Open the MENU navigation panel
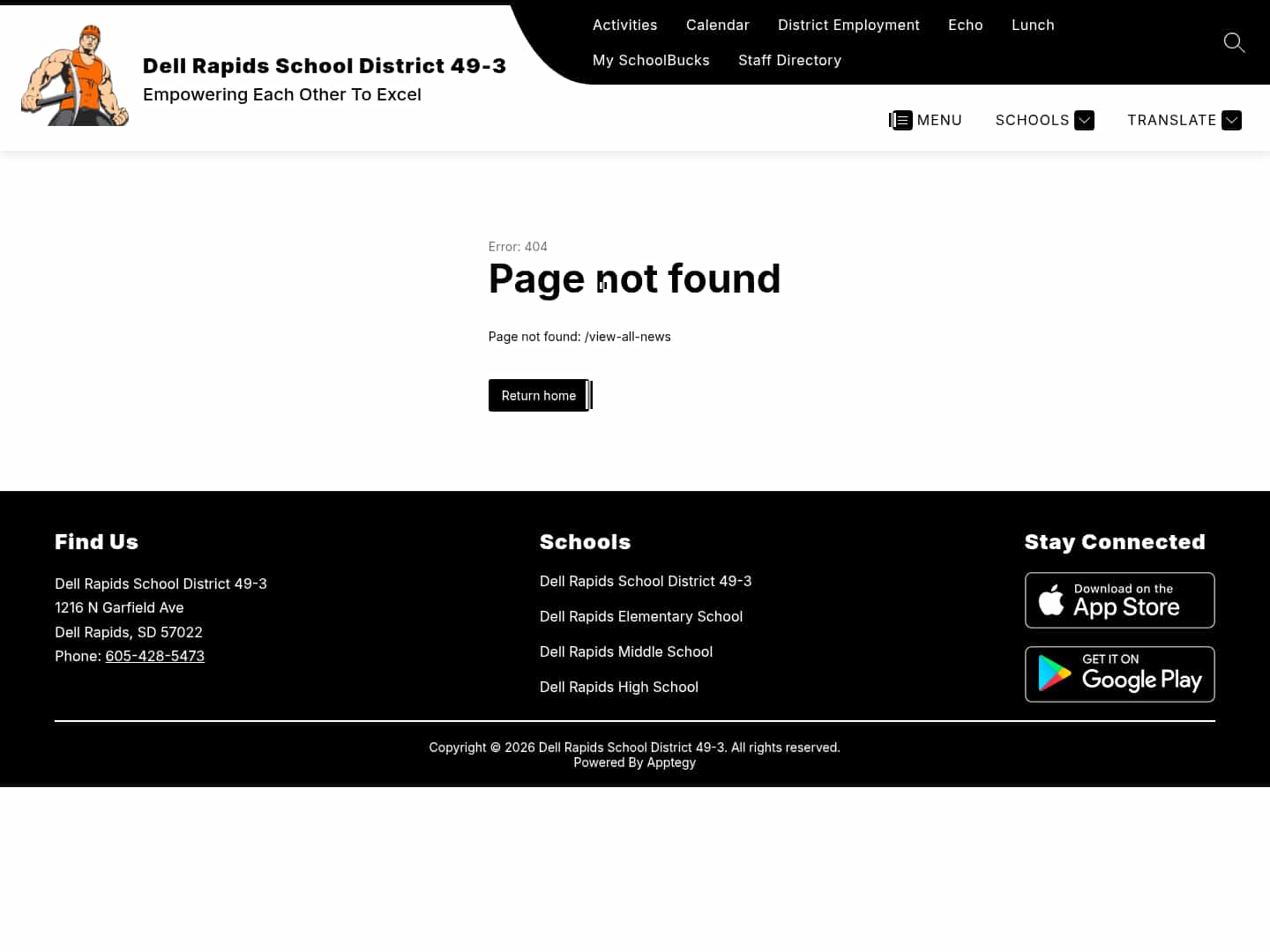This screenshot has height=952, width=1270. point(926,120)
